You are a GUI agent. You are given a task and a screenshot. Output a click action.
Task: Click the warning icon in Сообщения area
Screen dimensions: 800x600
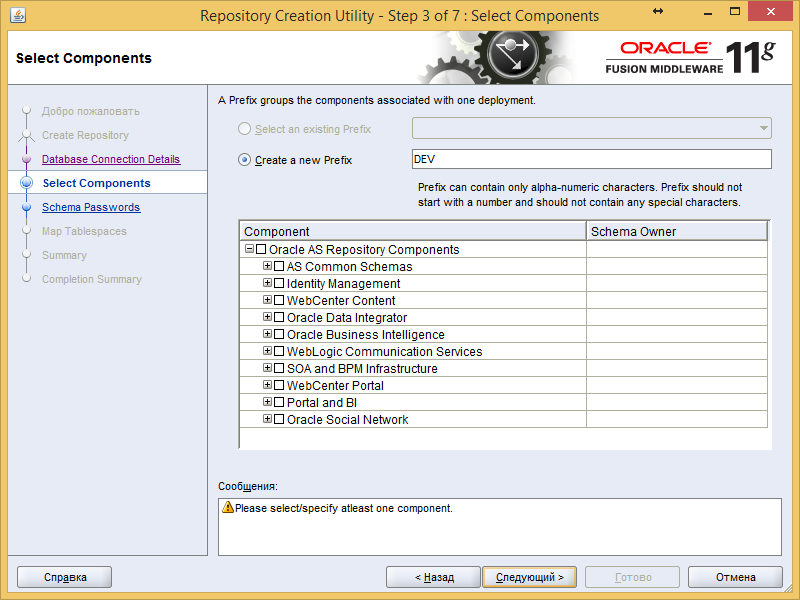click(227, 510)
